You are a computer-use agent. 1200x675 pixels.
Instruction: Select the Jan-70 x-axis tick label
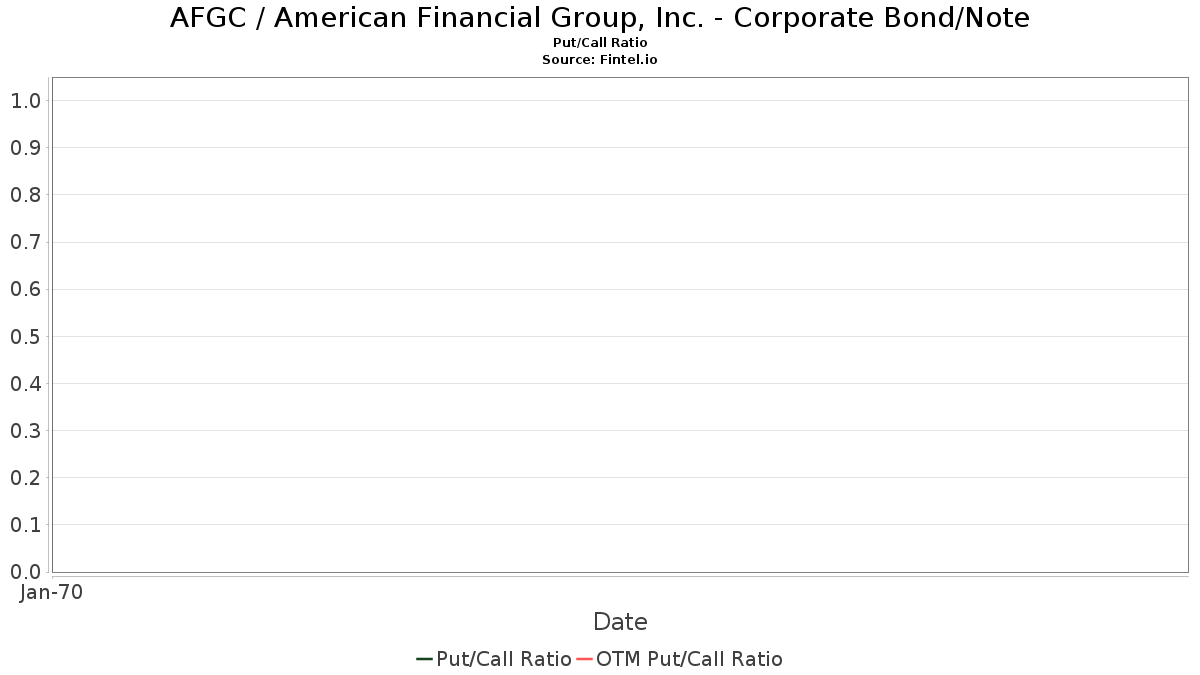point(51,592)
